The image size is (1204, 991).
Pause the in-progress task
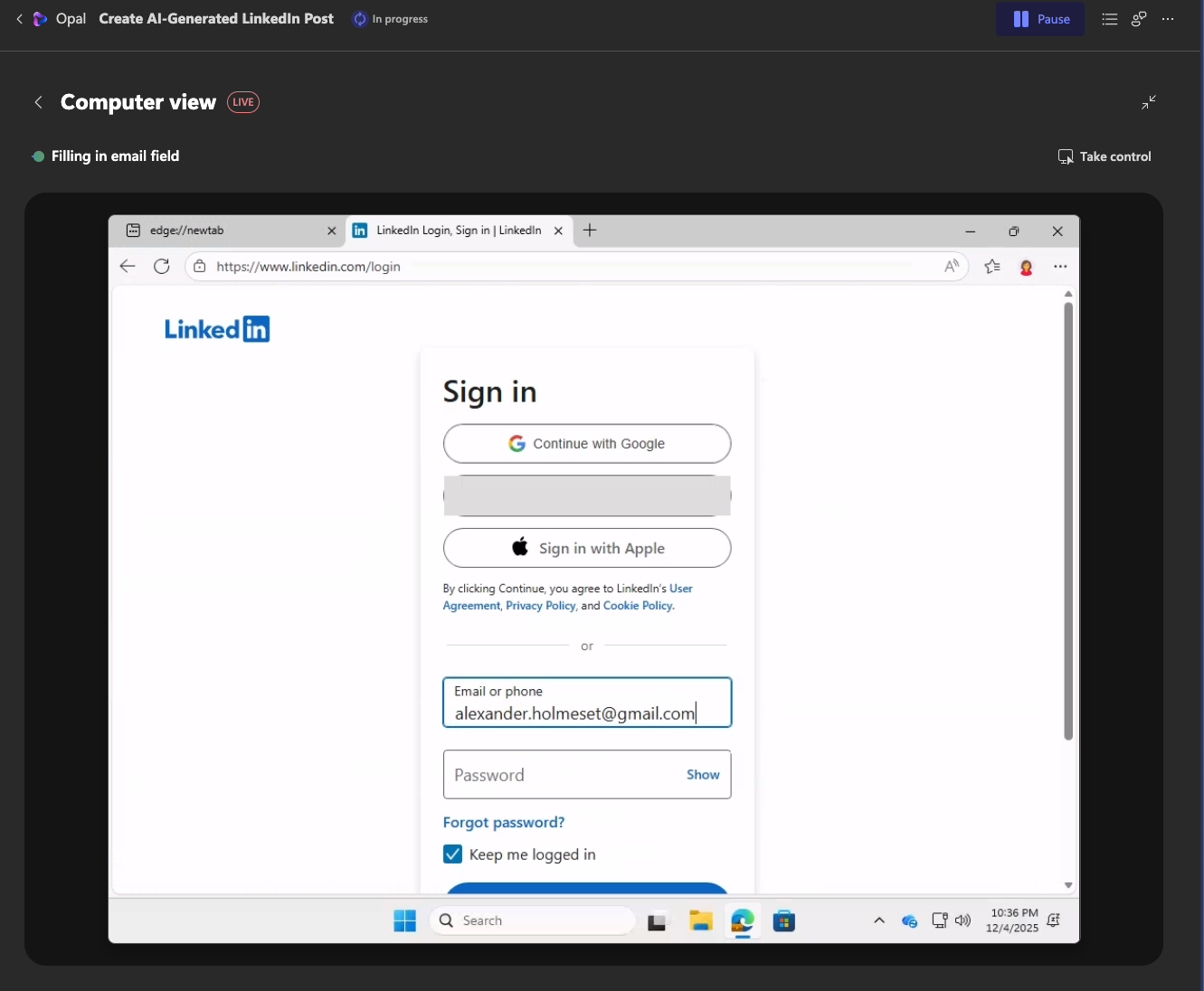click(1040, 19)
